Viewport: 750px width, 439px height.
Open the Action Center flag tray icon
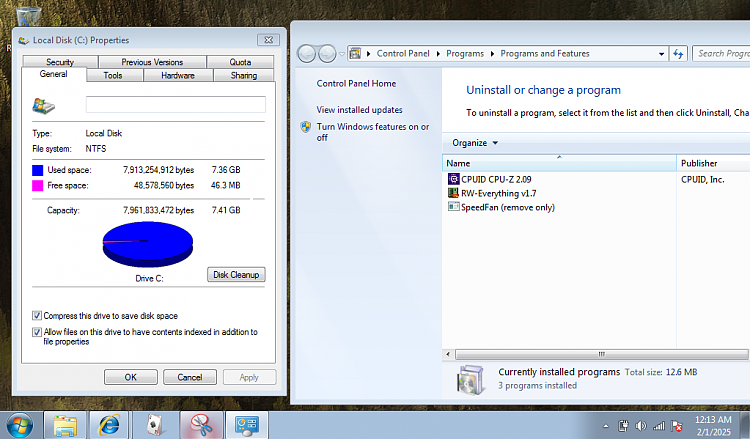676,426
